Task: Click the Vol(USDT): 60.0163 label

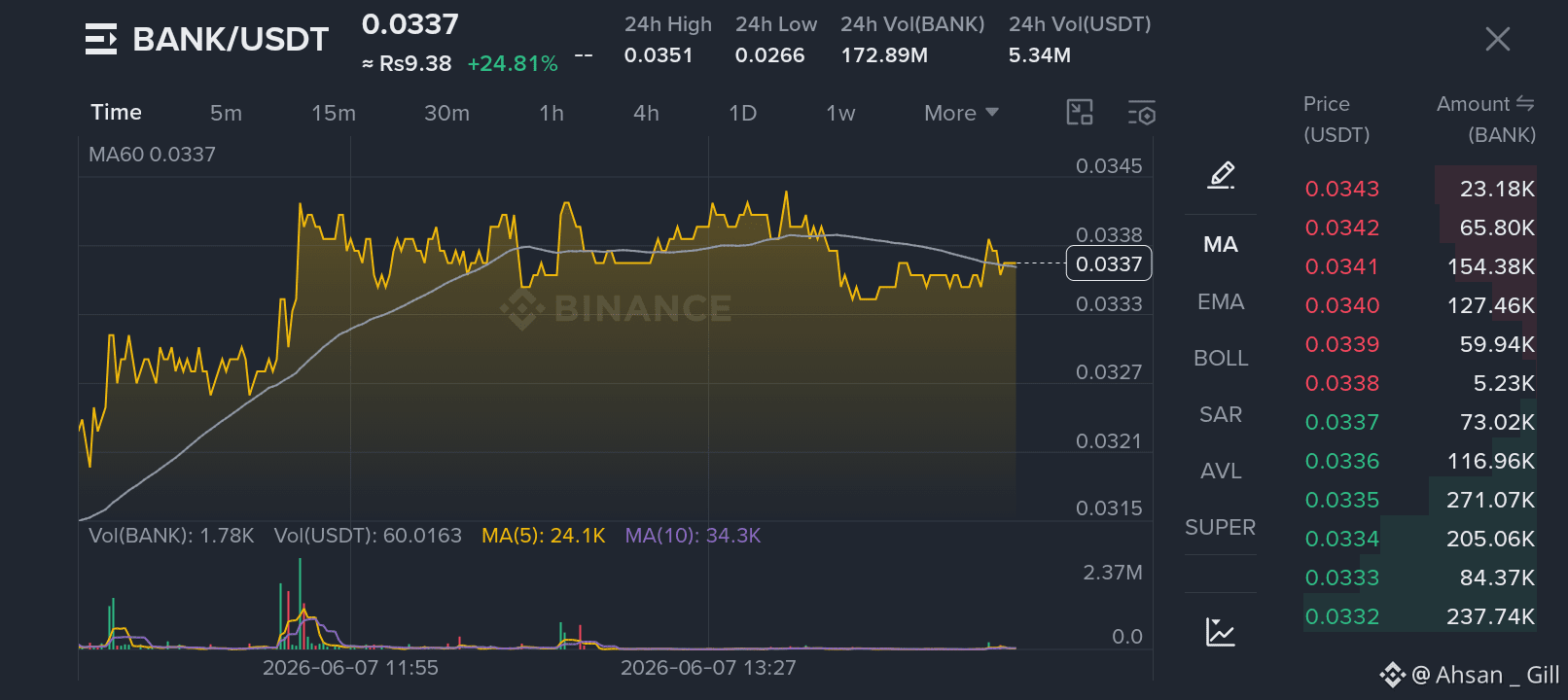Action: (x=368, y=536)
